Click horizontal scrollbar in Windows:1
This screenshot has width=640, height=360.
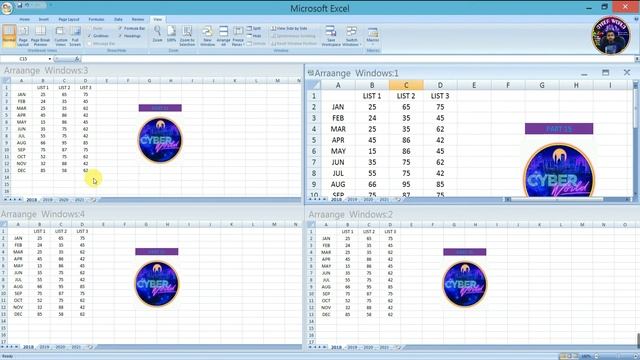coord(567,199)
